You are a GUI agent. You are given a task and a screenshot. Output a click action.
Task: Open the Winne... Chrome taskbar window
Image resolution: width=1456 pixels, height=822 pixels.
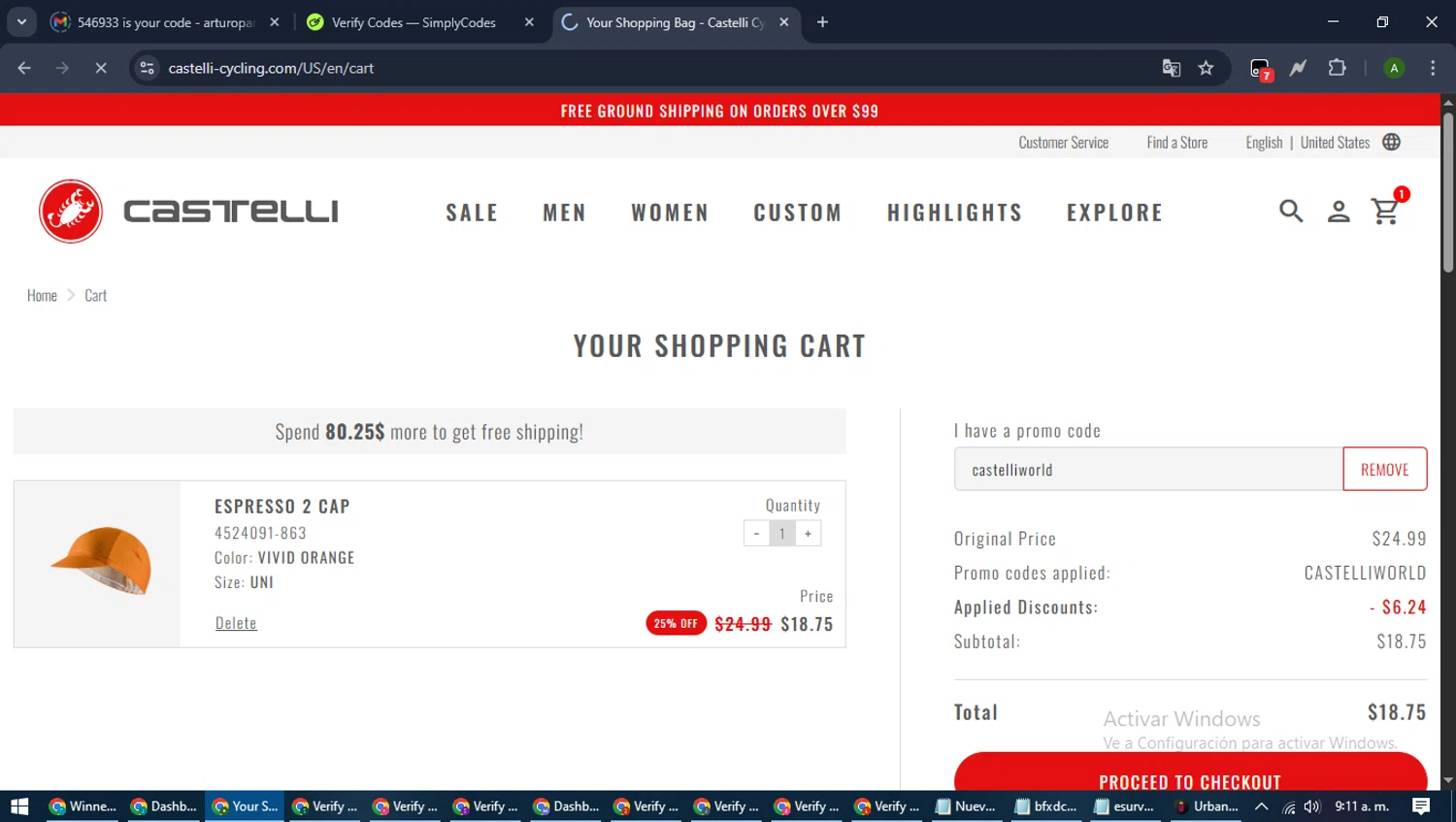(x=83, y=806)
